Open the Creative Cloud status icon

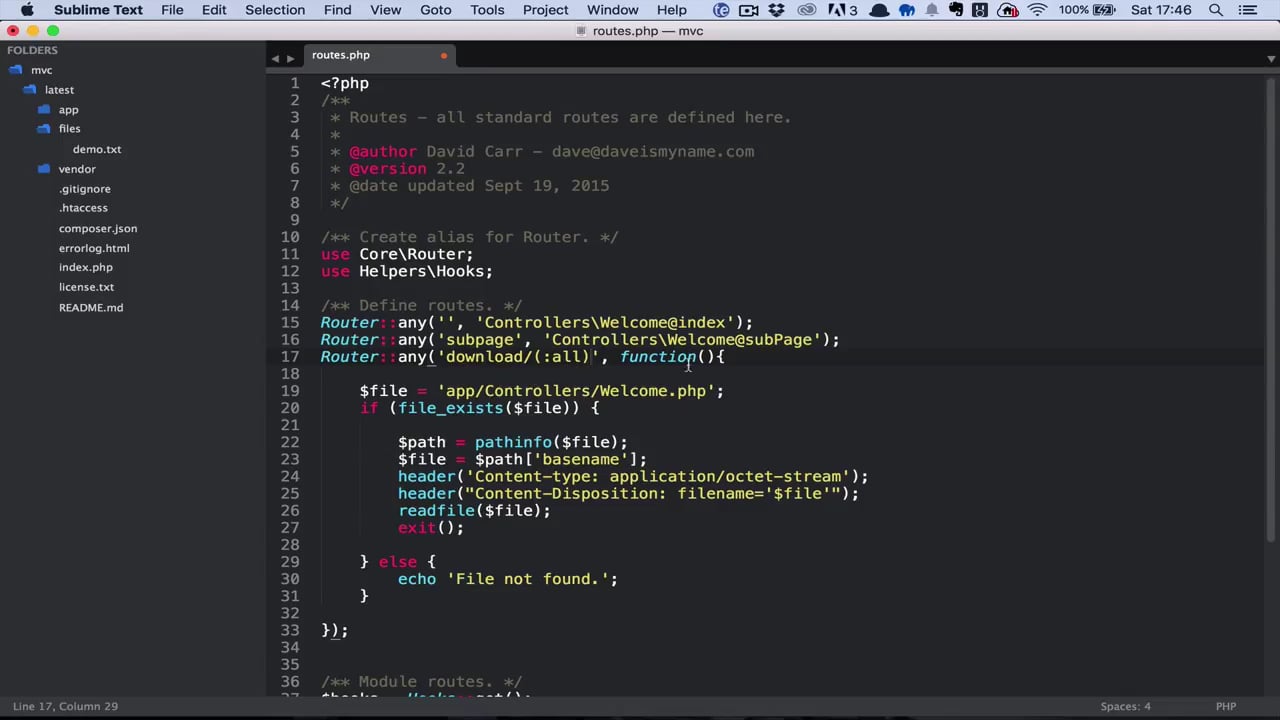click(x=807, y=10)
